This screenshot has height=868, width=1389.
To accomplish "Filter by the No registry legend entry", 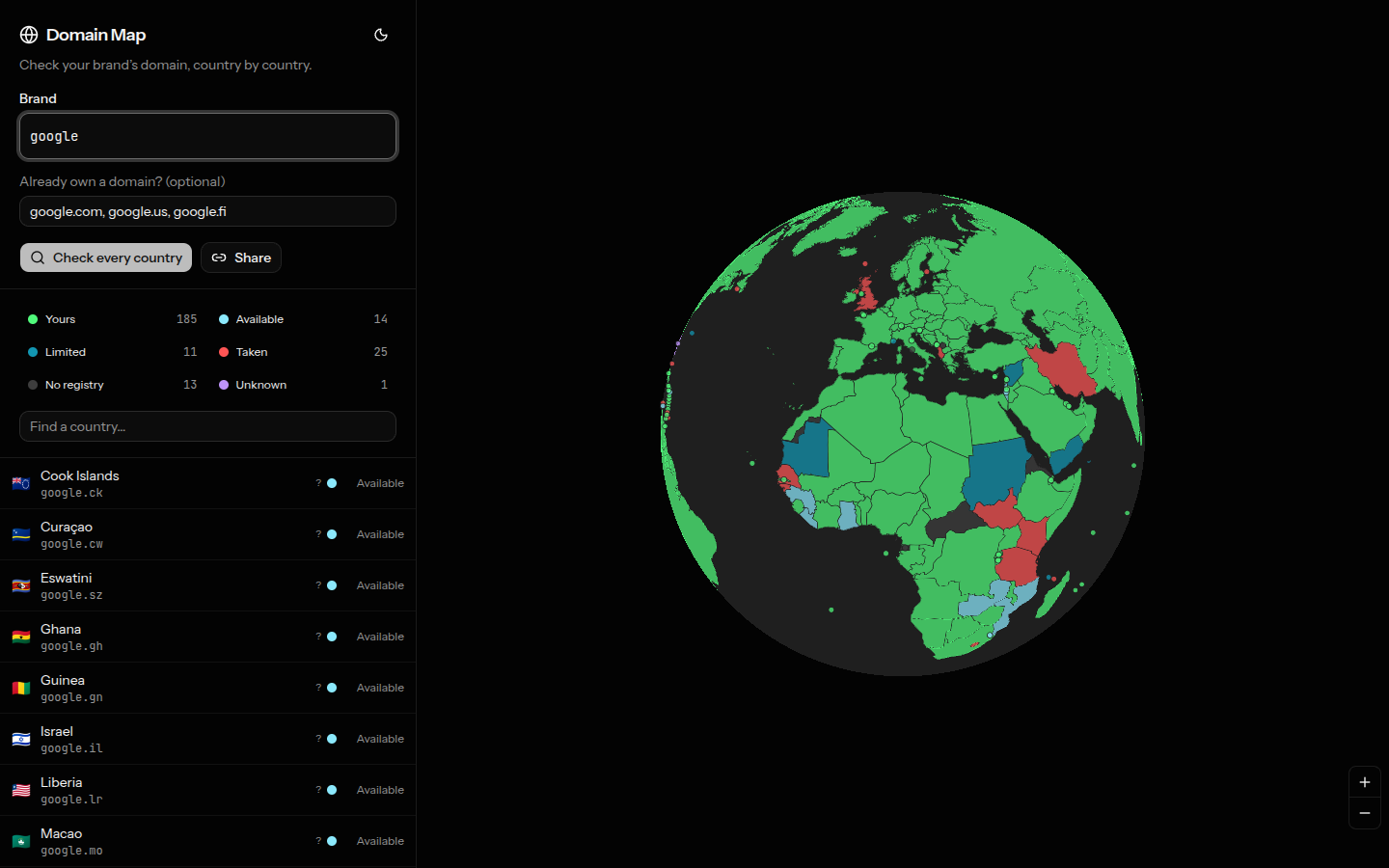I will coord(113,385).
